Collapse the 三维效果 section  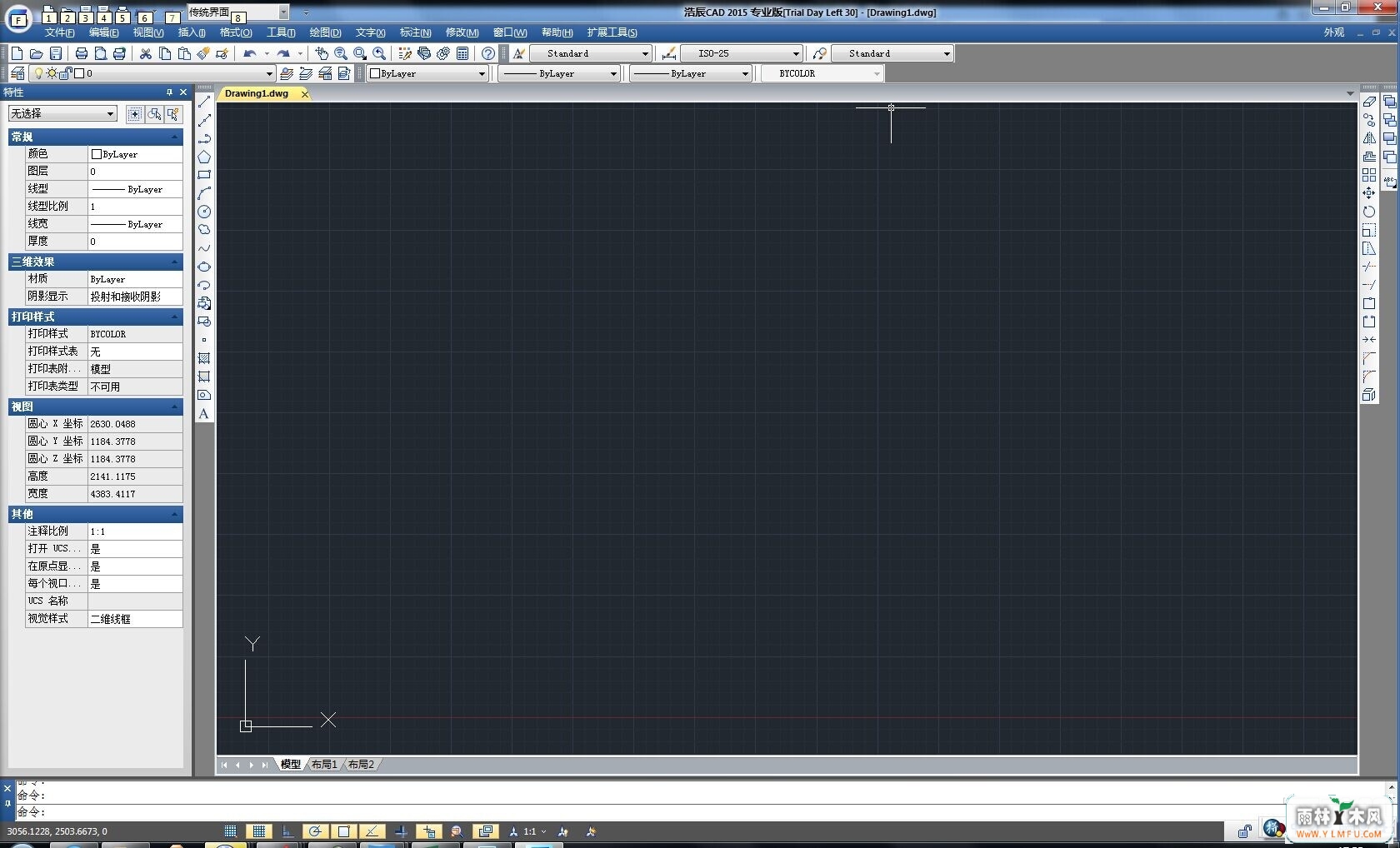click(175, 262)
